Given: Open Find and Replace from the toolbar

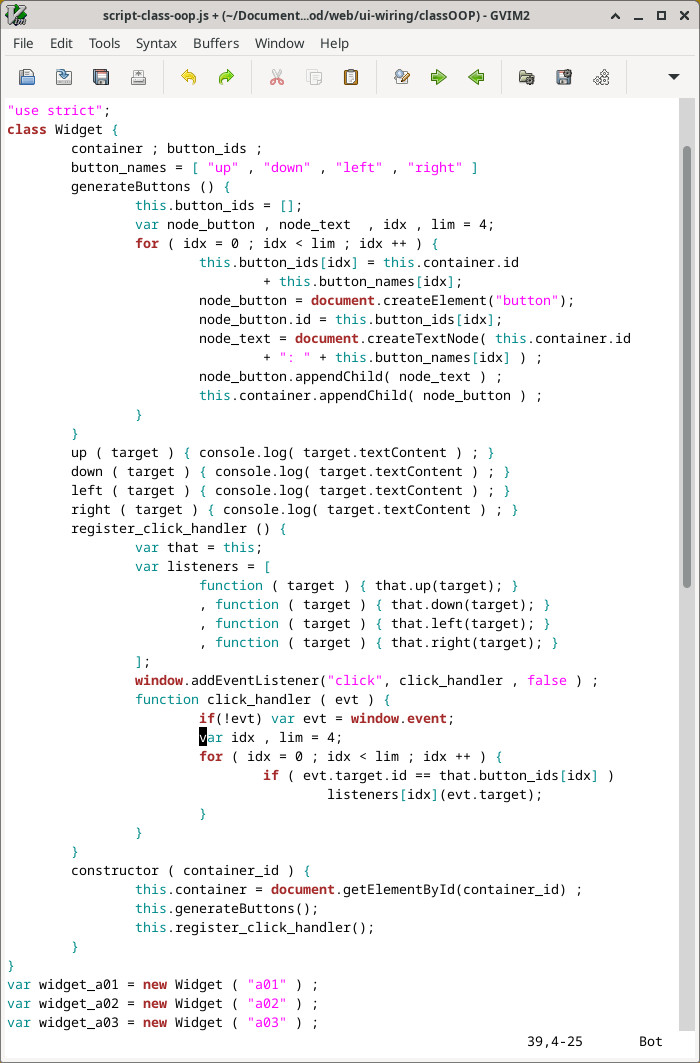Looking at the screenshot, I should (401, 77).
